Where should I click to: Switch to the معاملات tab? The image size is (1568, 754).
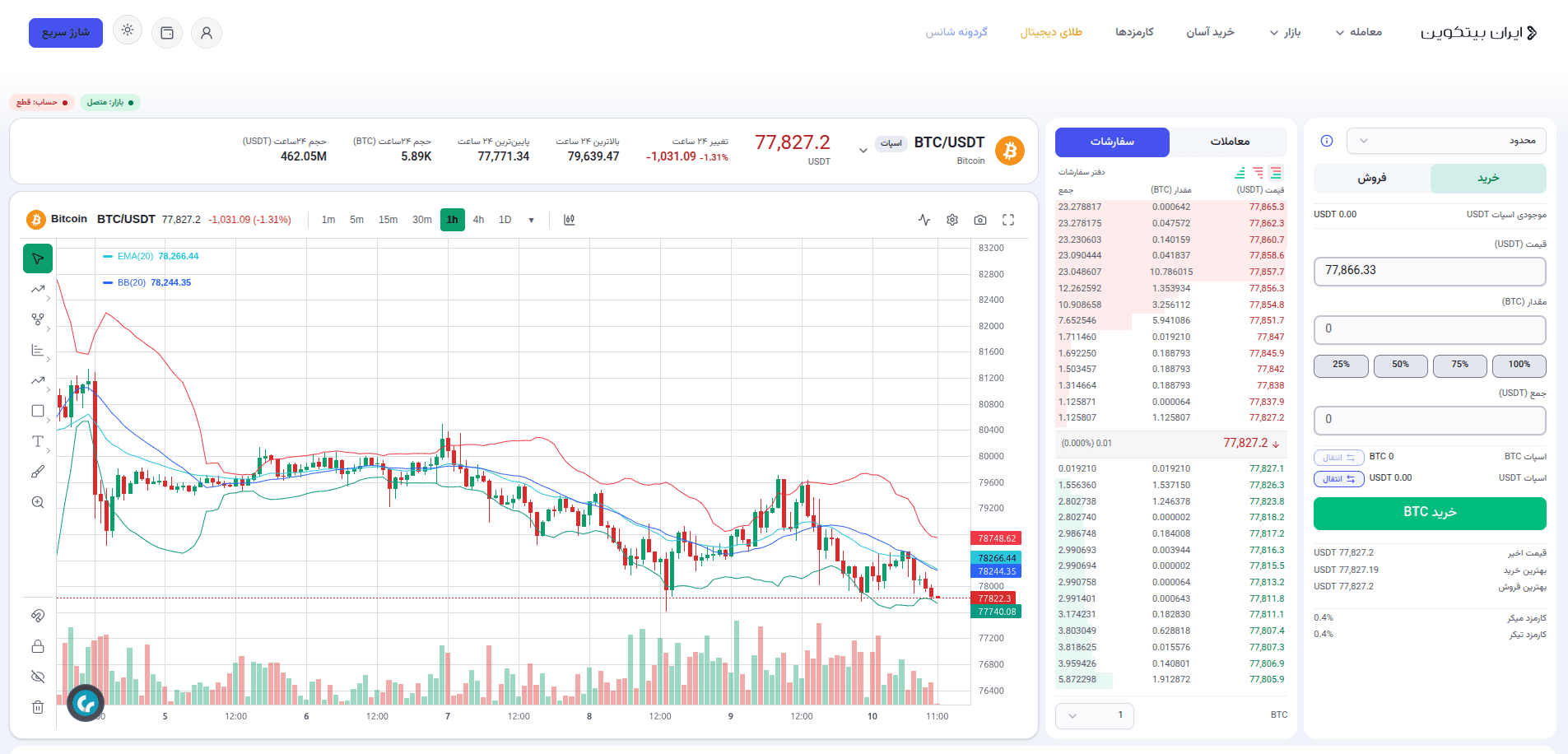1230,142
